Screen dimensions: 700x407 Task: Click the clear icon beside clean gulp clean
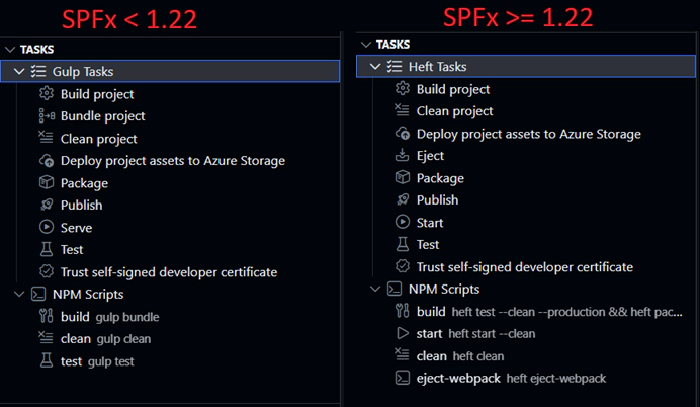(46, 337)
